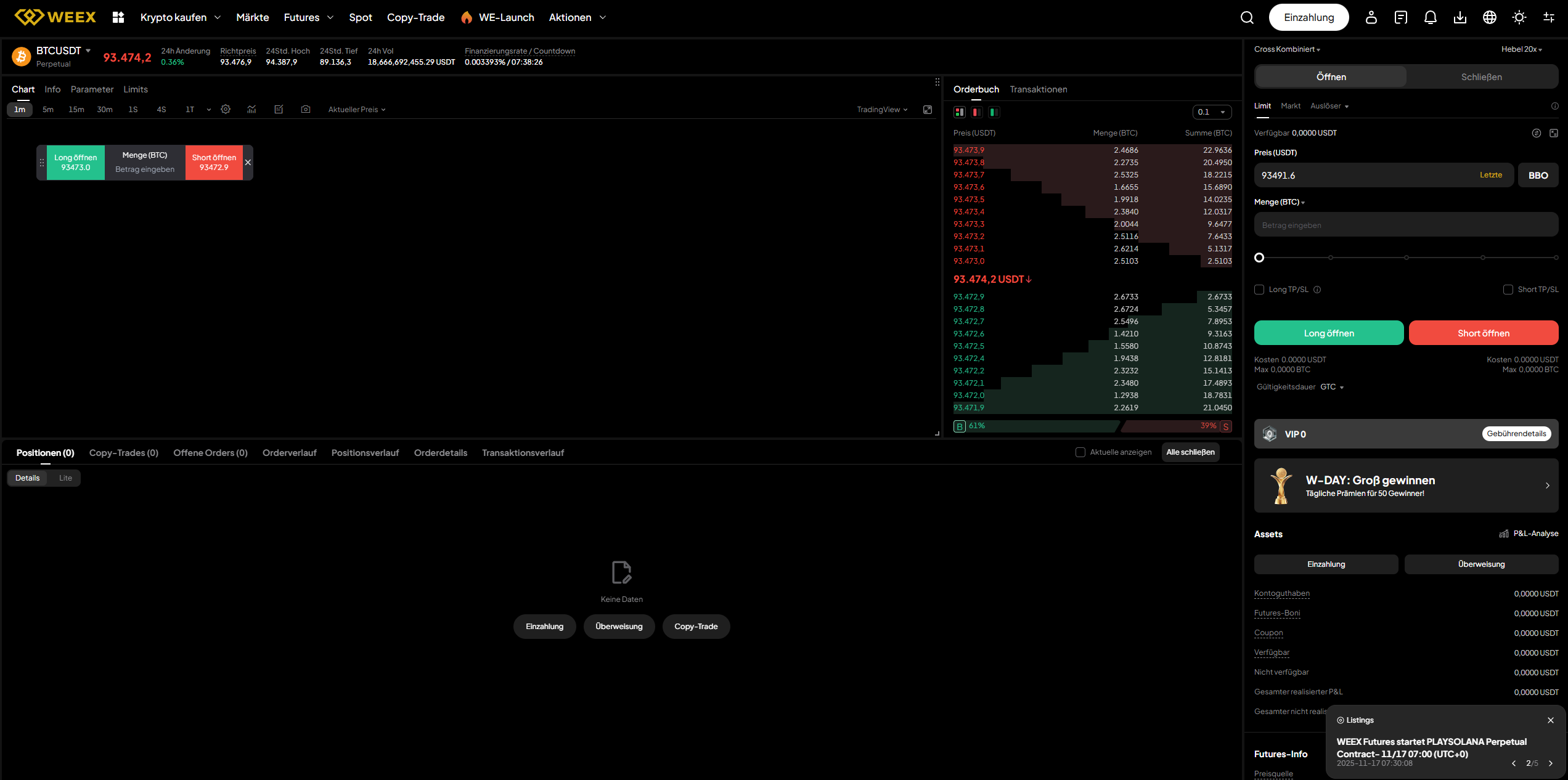This screenshot has width=1568, height=780.
Task: Click the Long öffnen button
Action: (x=1329, y=333)
